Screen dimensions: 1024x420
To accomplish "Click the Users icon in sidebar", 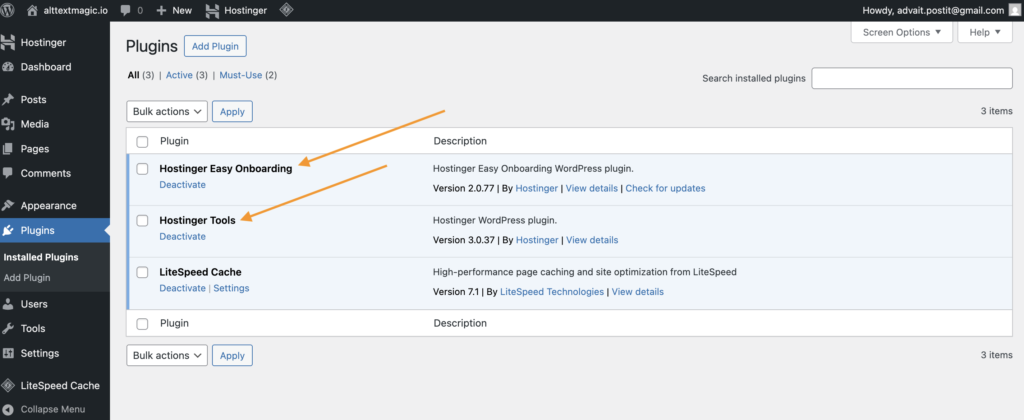I will [x=8, y=304].
